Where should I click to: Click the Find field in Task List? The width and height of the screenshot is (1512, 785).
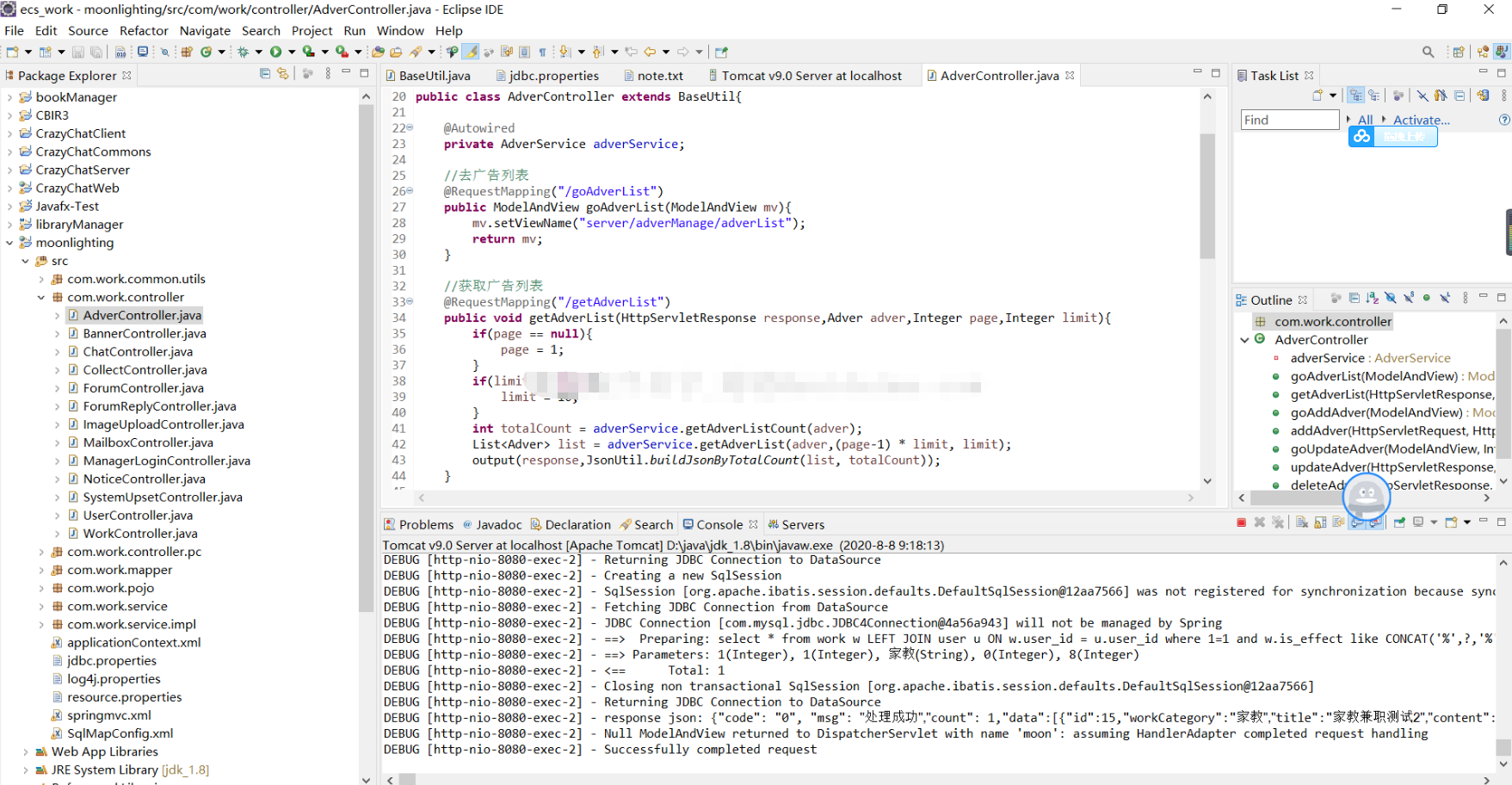[x=1290, y=120]
